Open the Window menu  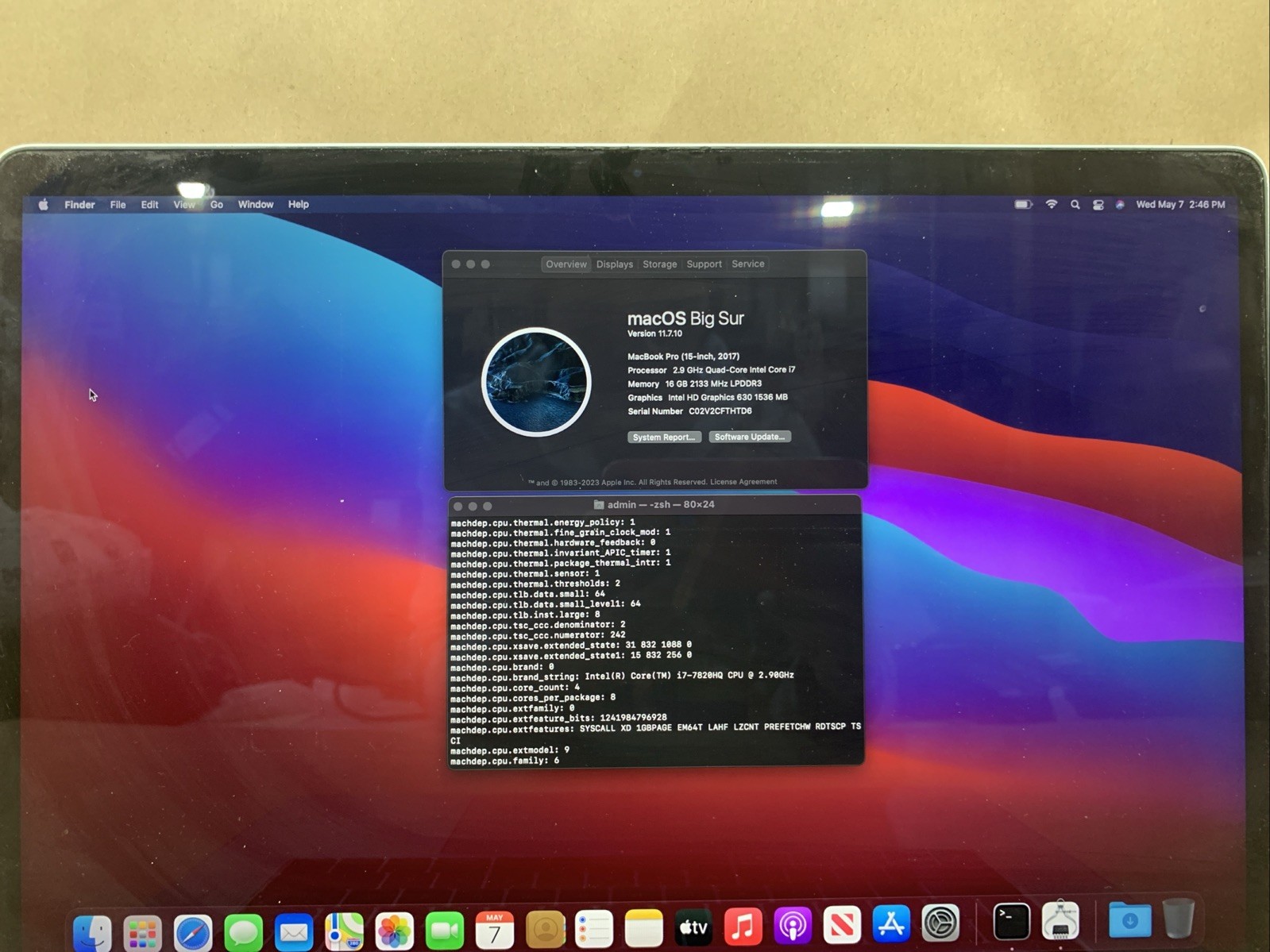click(x=256, y=205)
